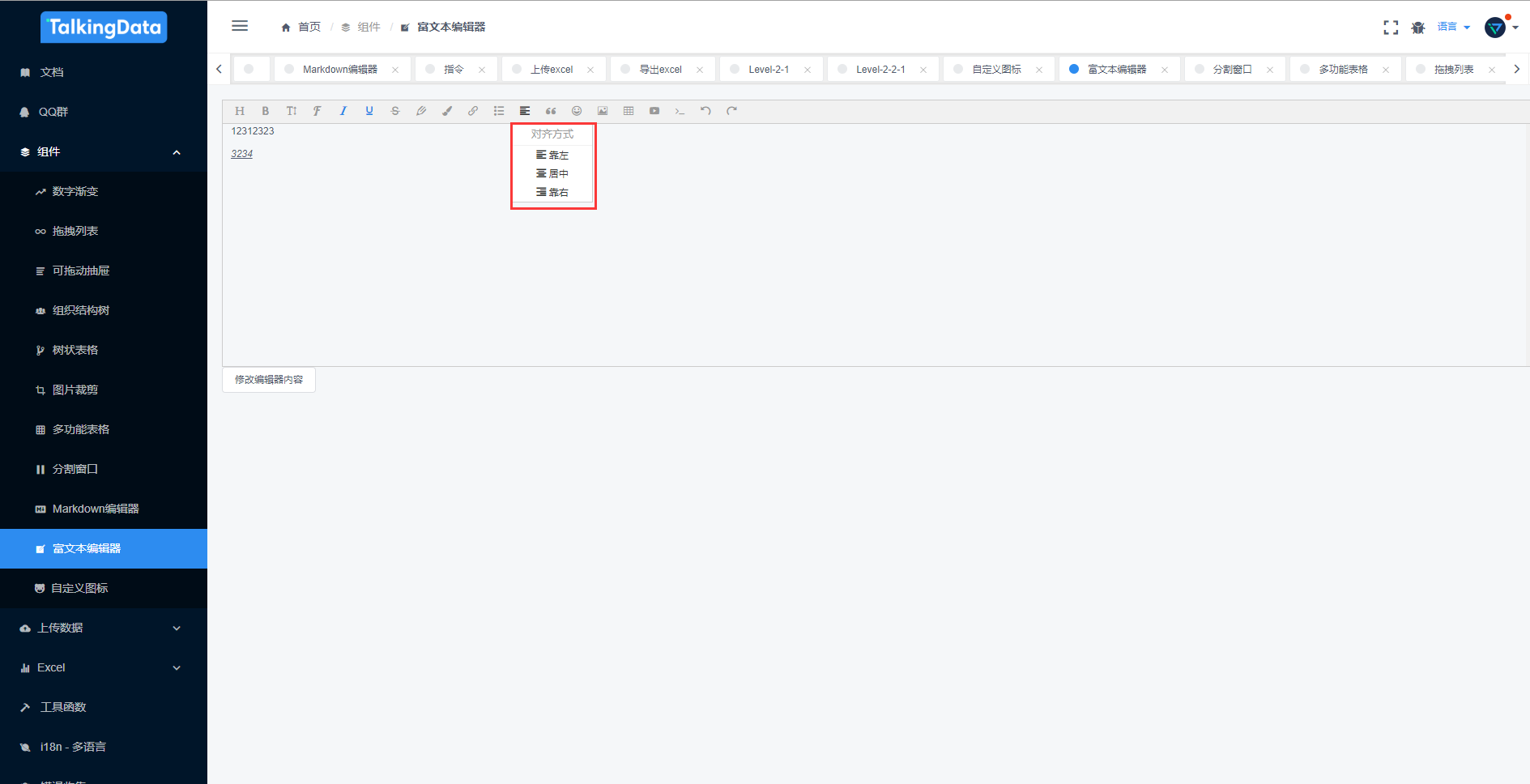This screenshot has width=1530, height=784.
Task: Open 树状表格 sidebar item
Action: pyautogui.click(x=104, y=350)
